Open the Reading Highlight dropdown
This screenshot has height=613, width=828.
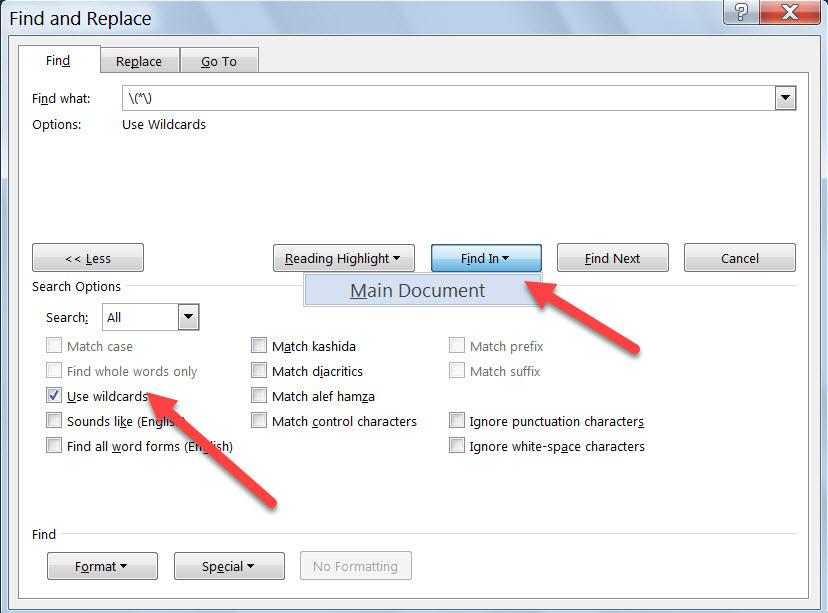click(x=343, y=258)
